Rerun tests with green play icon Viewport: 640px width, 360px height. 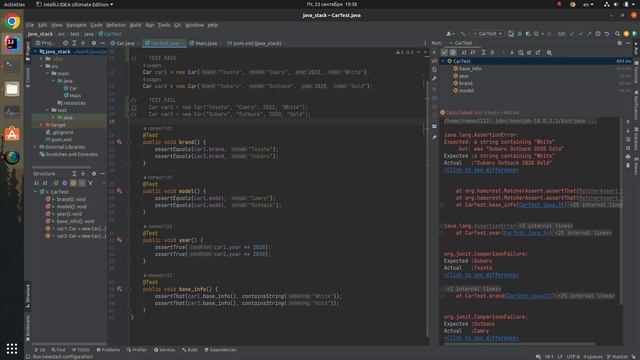434,52
